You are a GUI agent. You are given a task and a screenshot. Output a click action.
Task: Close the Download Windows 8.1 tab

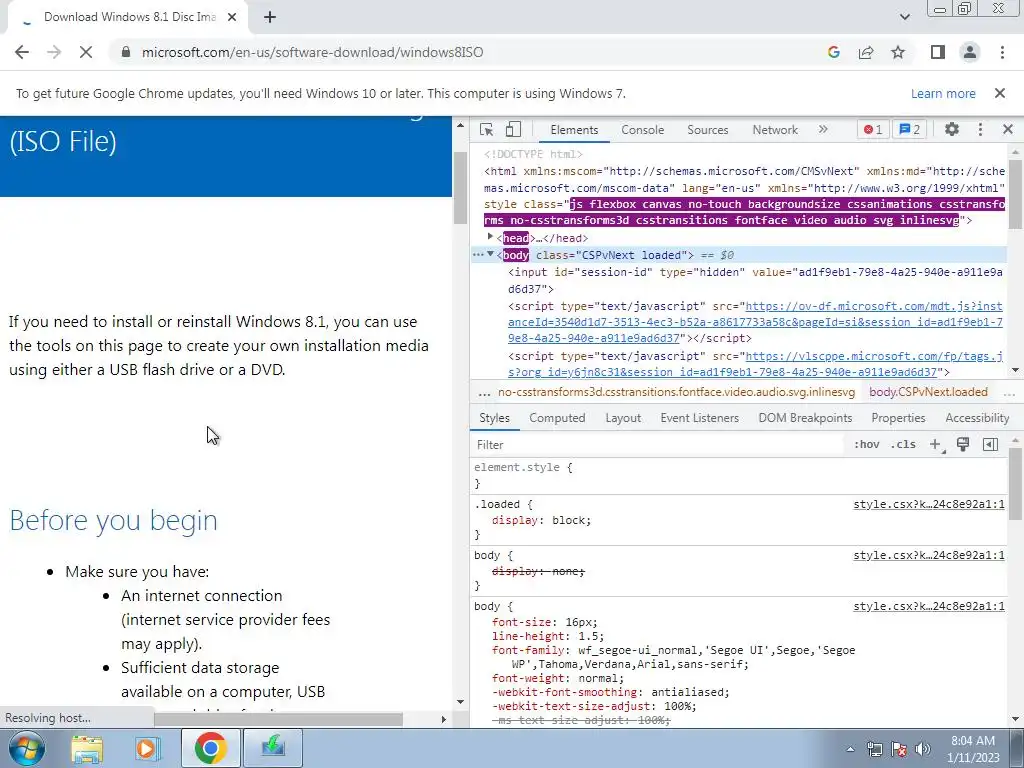coord(231,18)
